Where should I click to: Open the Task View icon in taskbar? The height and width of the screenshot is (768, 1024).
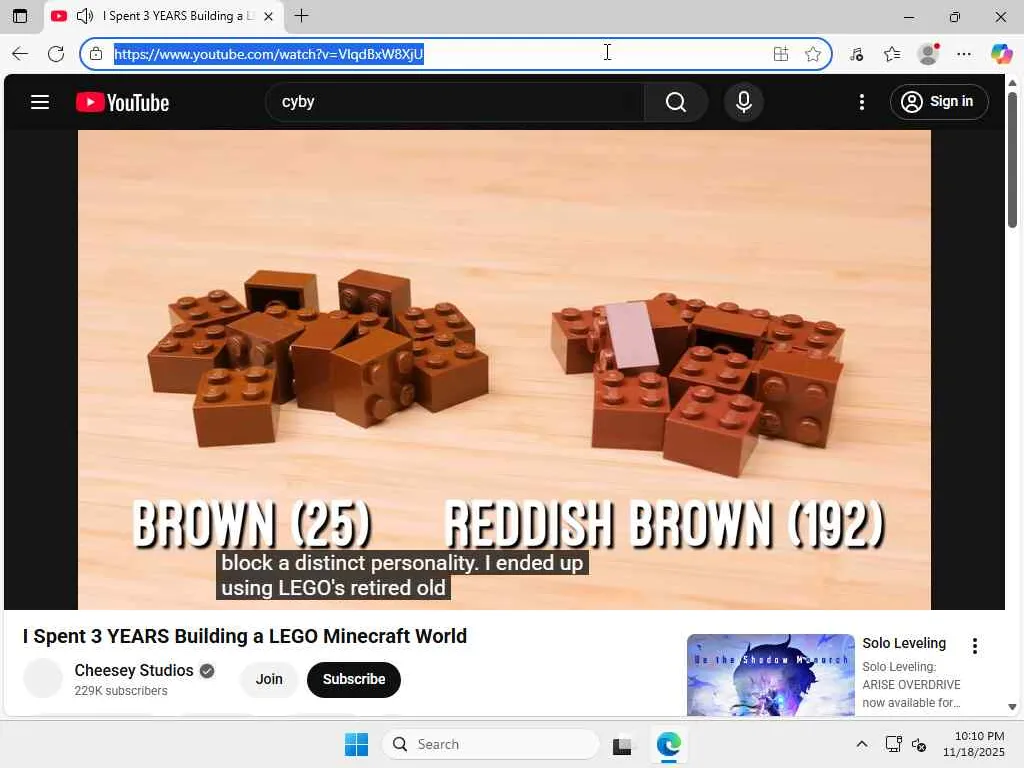[x=622, y=745]
